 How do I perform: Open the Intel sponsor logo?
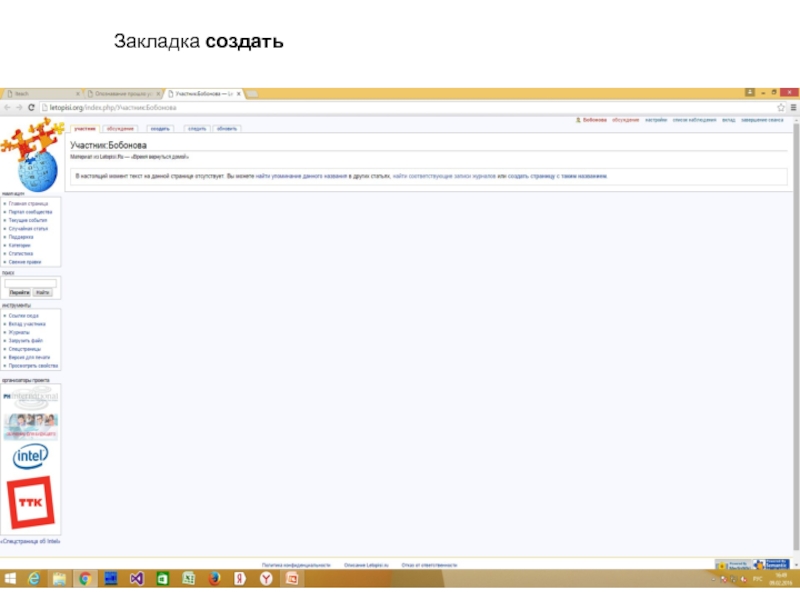pos(30,457)
